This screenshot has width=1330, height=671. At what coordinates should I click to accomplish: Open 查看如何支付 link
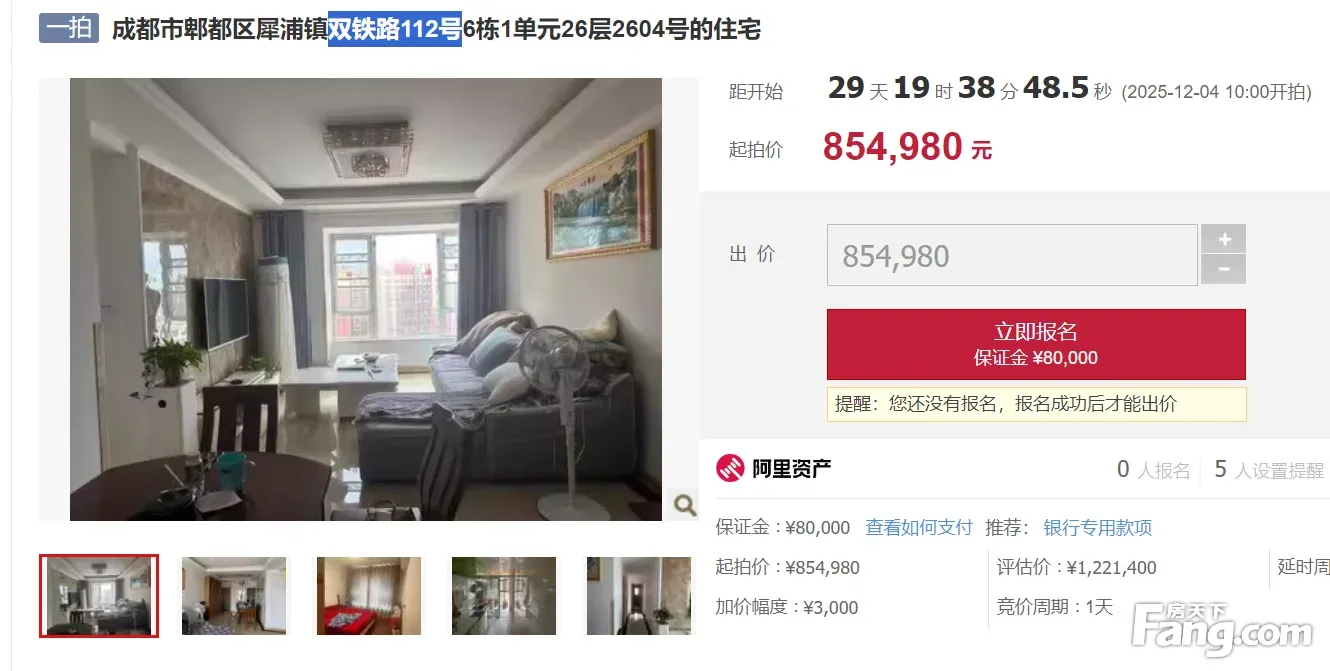pyautogui.click(x=919, y=527)
